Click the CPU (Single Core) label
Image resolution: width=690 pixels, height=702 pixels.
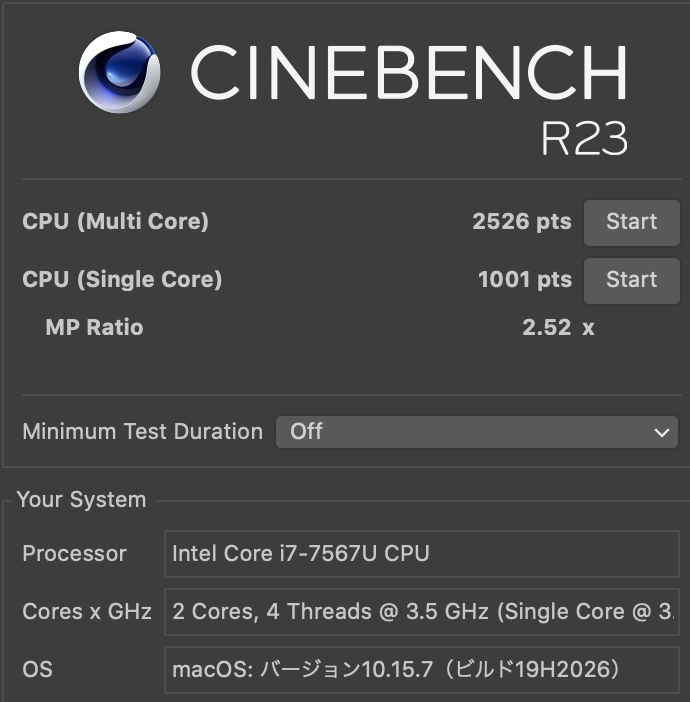[x=122, y=280]
